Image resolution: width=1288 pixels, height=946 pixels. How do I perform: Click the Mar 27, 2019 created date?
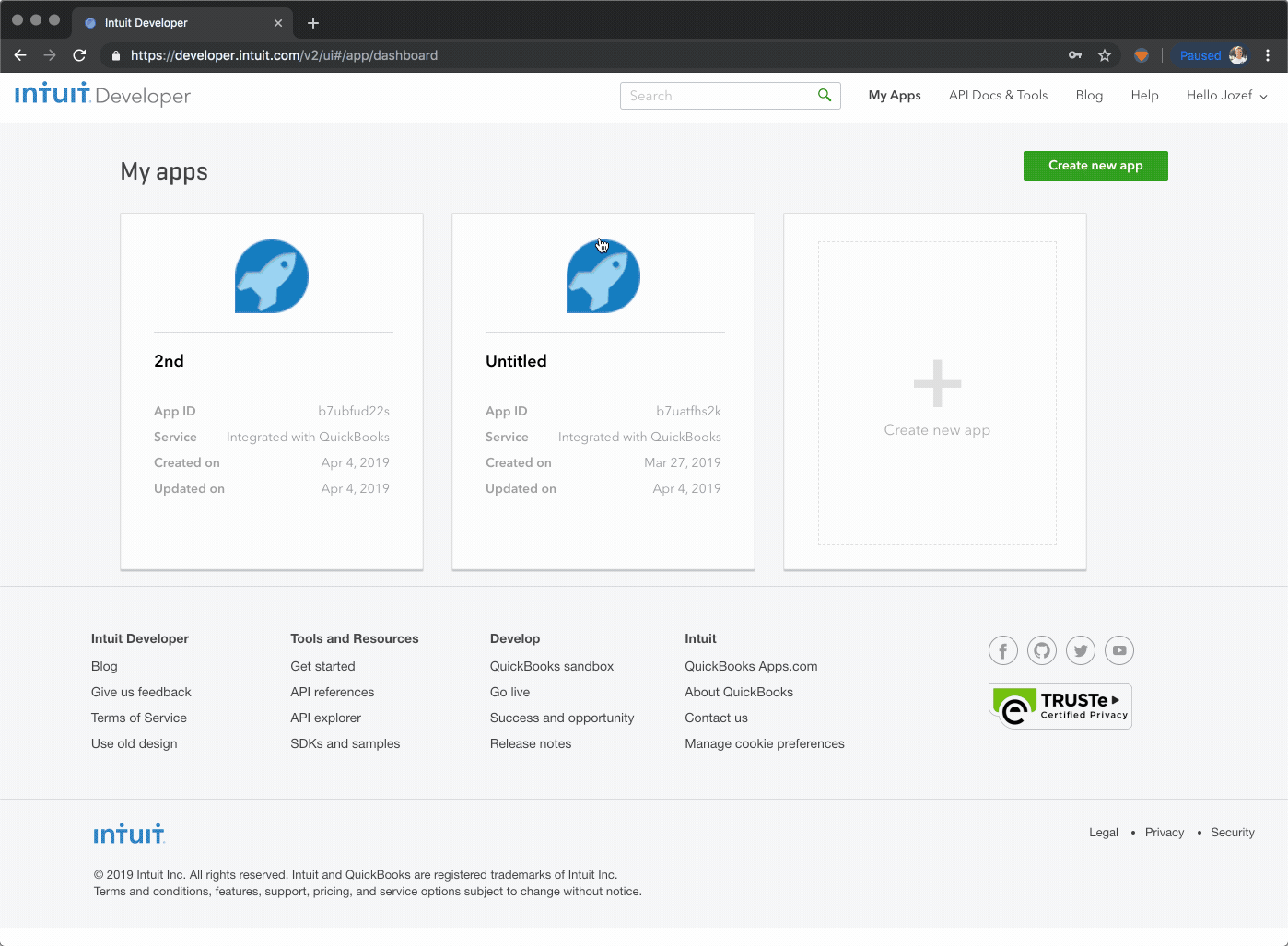tap(683, 462)
